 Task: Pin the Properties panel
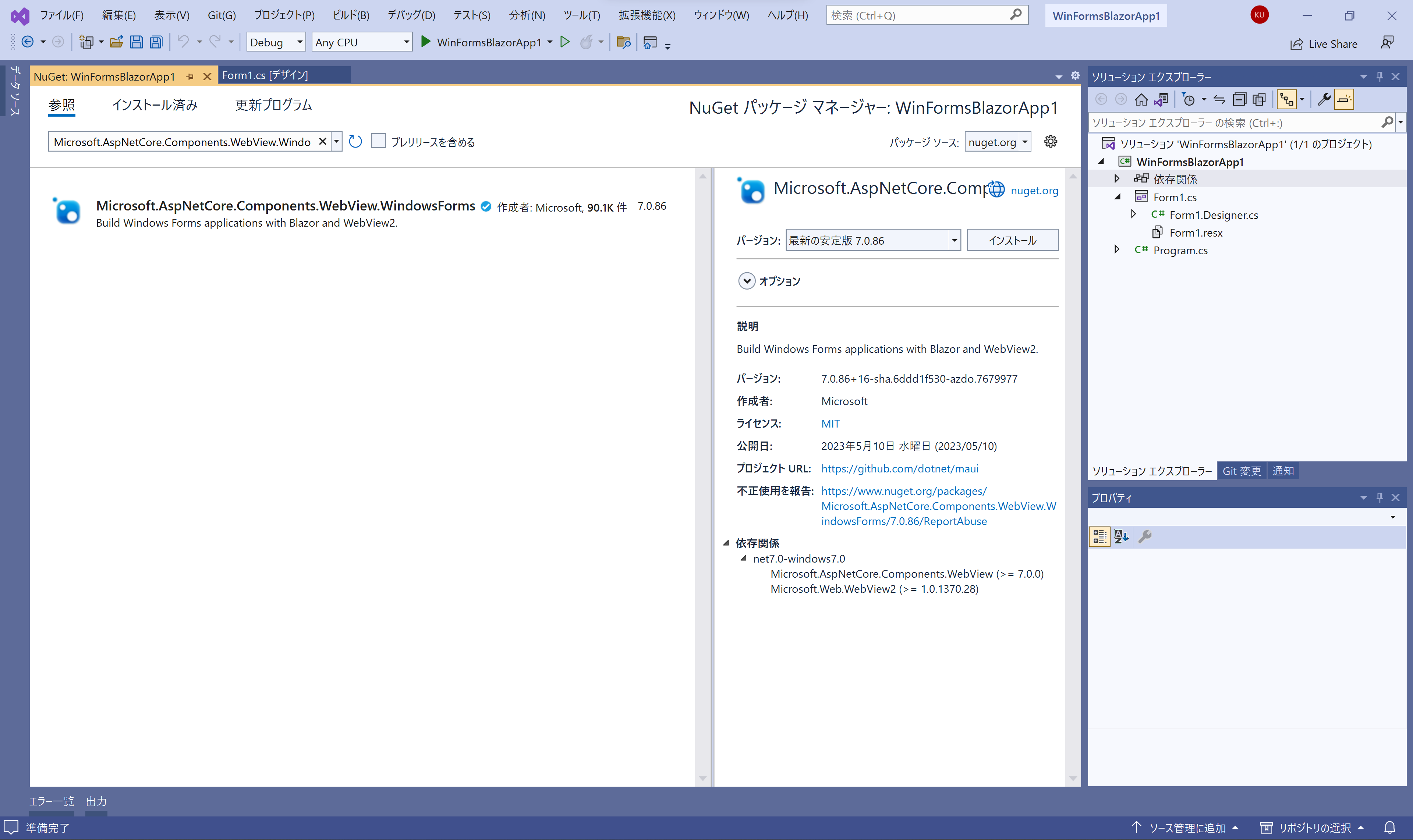(x=1380, y=497)
